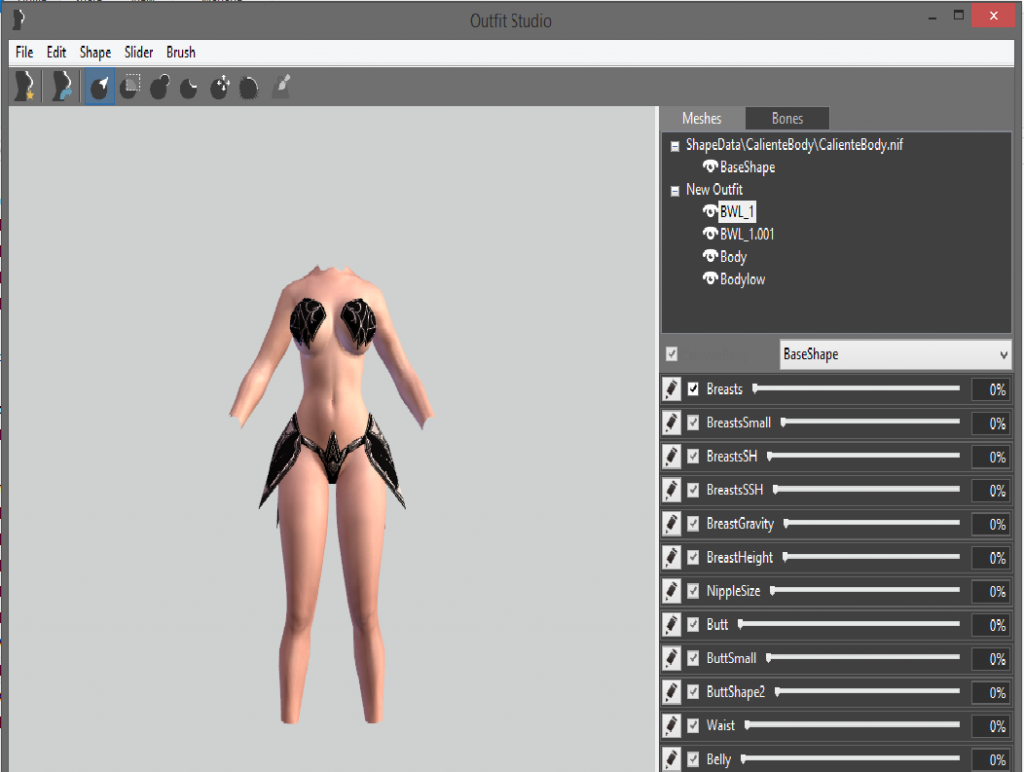Collapse the CalienteBody.nif tree node
The height and width of the screenshot is (772, 1024).
pyautogui.click(x=675, y=144)
